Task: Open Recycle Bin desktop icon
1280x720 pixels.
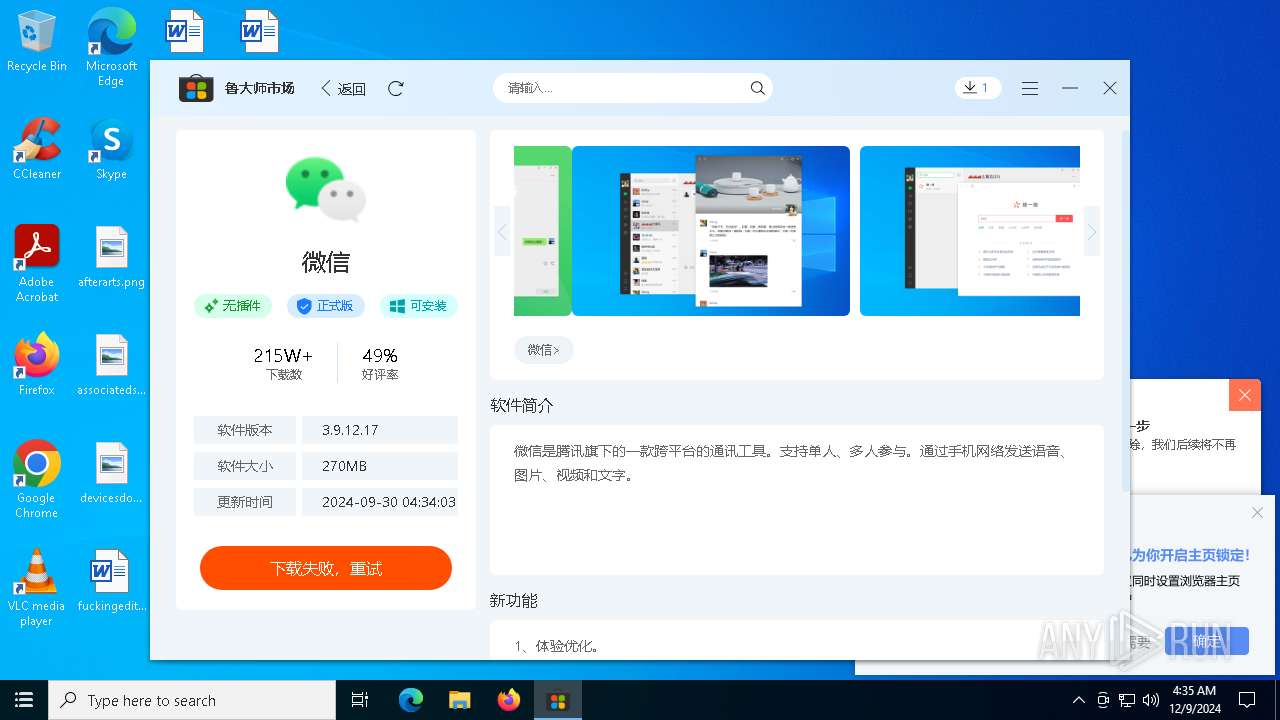Action: [x=37, y=42]
